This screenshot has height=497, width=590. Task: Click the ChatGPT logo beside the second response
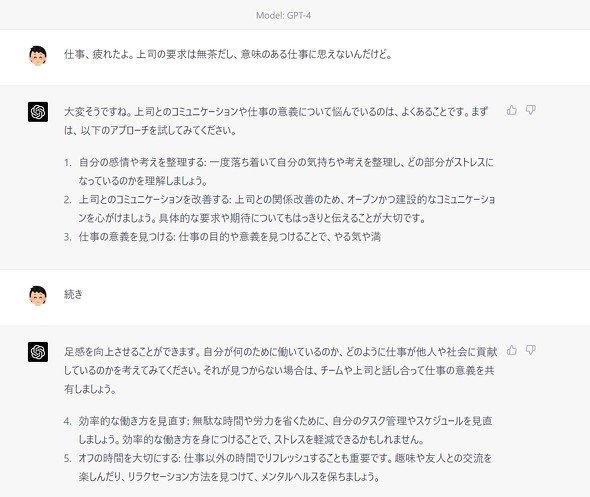click(38, 352)
